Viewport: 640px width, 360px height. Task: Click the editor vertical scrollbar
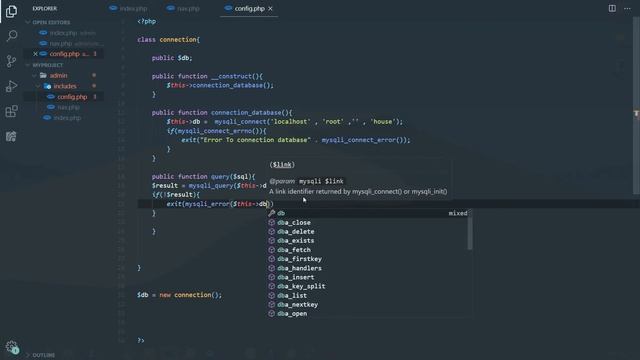[x=636, y=105]
